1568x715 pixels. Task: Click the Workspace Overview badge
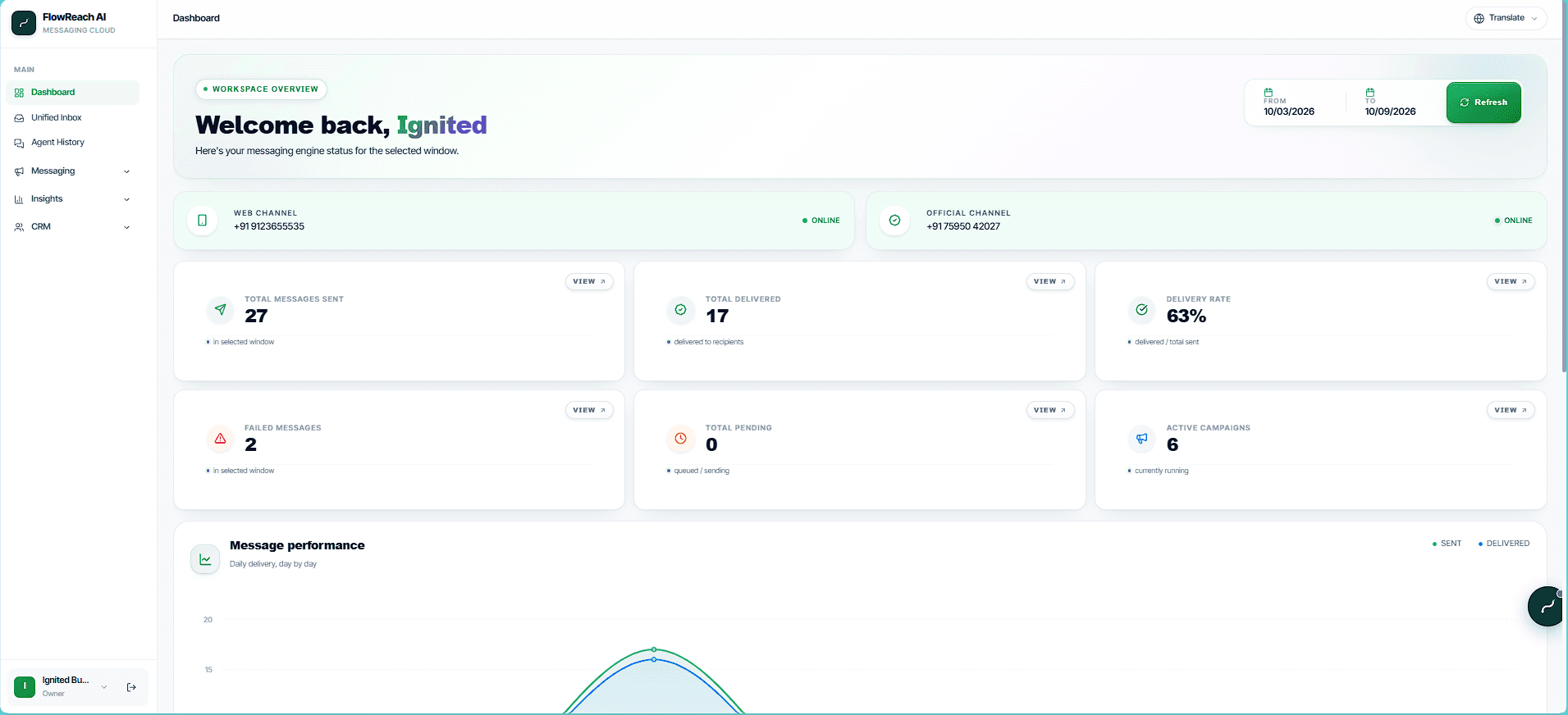261,89
